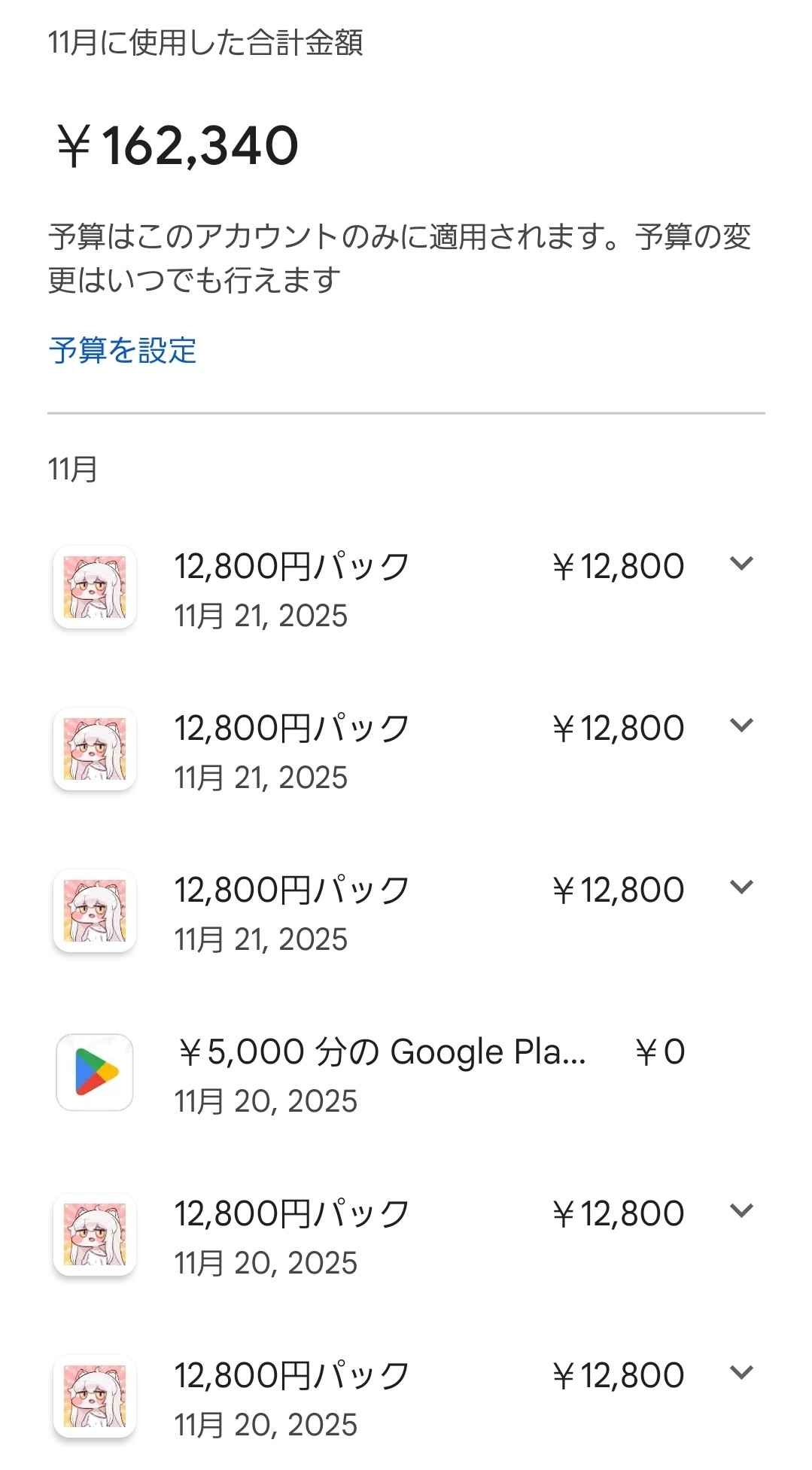
Task: Open the 予算を設定 link
Action: [123, 351]
